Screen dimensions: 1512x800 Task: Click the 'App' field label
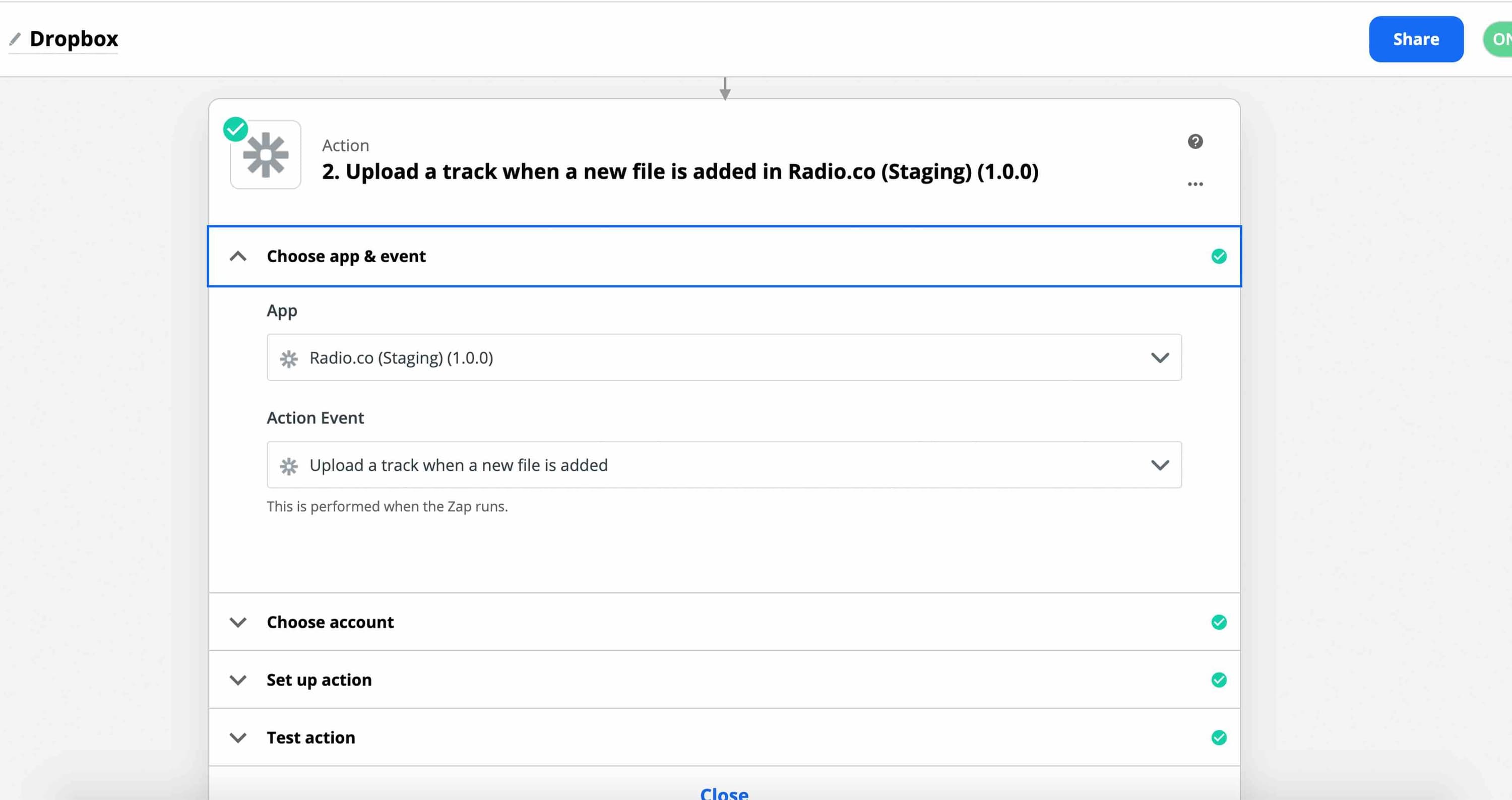pyautogui.click(x=282, y=311)
